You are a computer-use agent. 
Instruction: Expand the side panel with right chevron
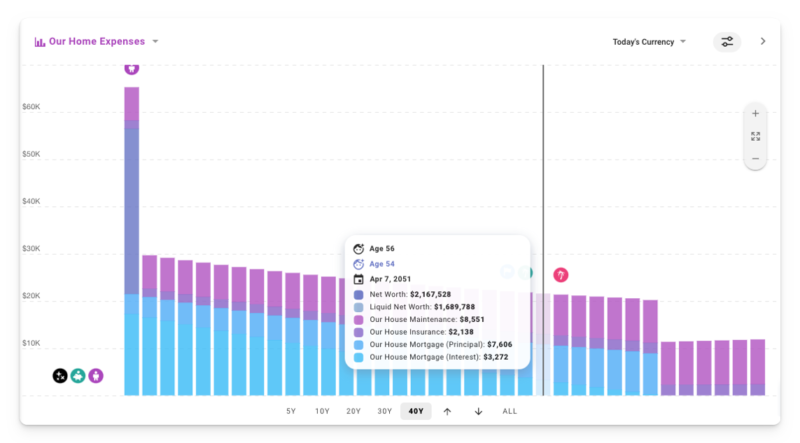tap(763, 41)
